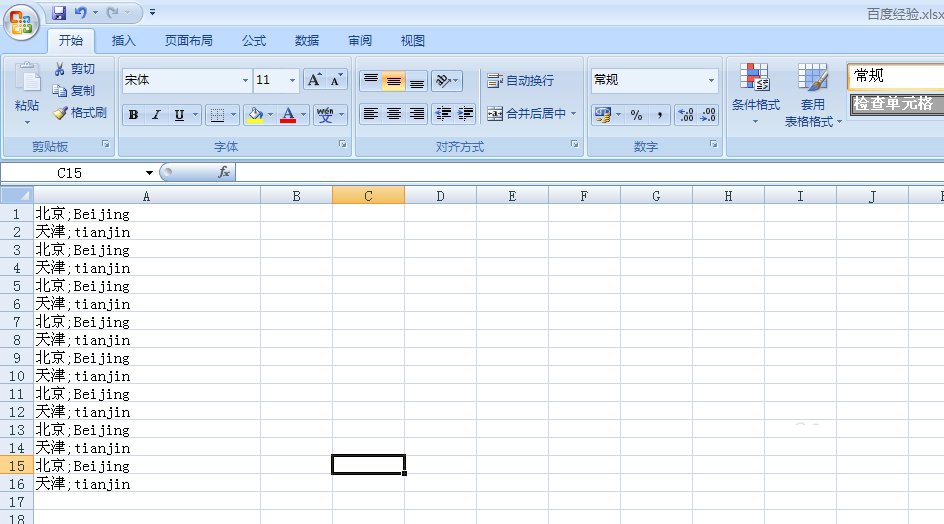This screenshot has width=944, height=524.
Task: Click the percent style icon
Action: pyautogui.click(x=636, y=115)
